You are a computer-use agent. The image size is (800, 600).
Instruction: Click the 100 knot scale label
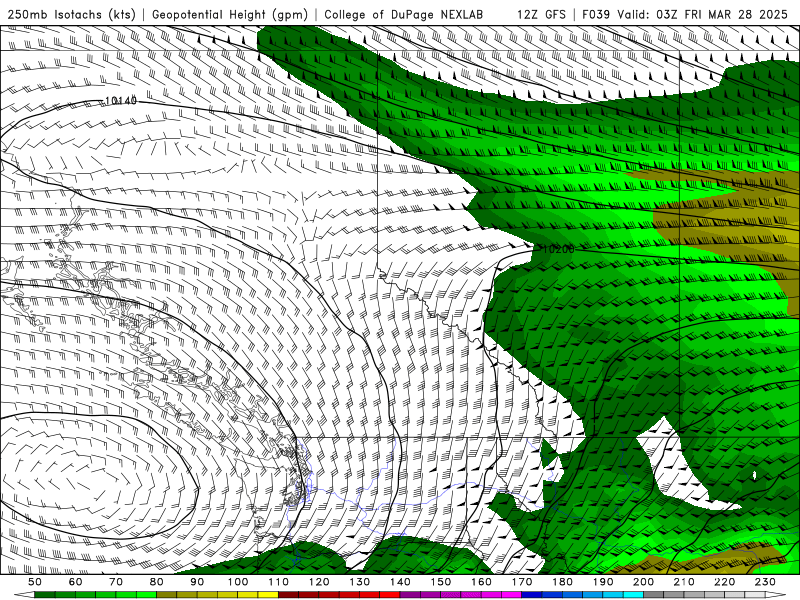click(x=238, y=582)
